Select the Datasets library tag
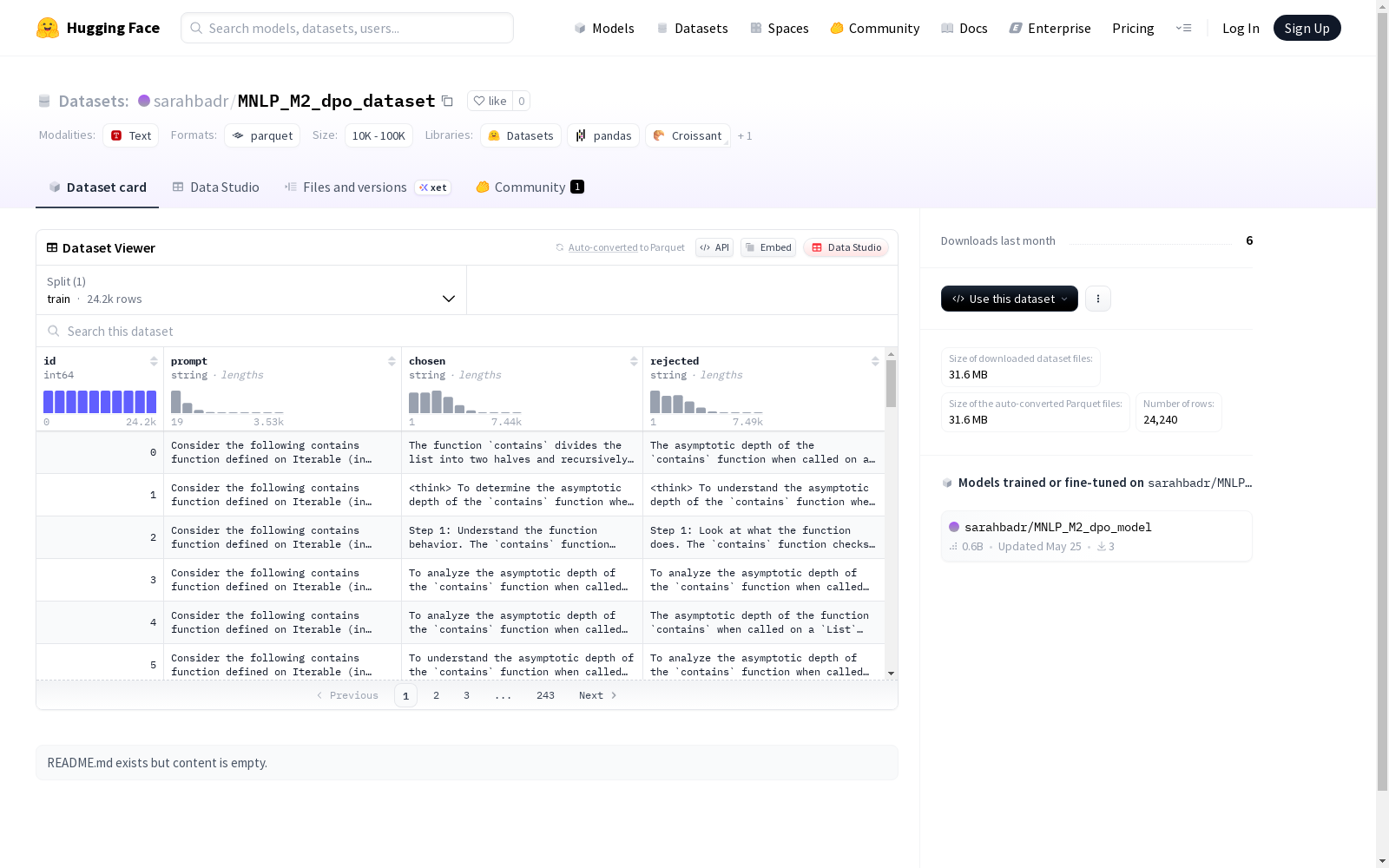The width and height of the screenshot is (1389, 868). (521, 135)
